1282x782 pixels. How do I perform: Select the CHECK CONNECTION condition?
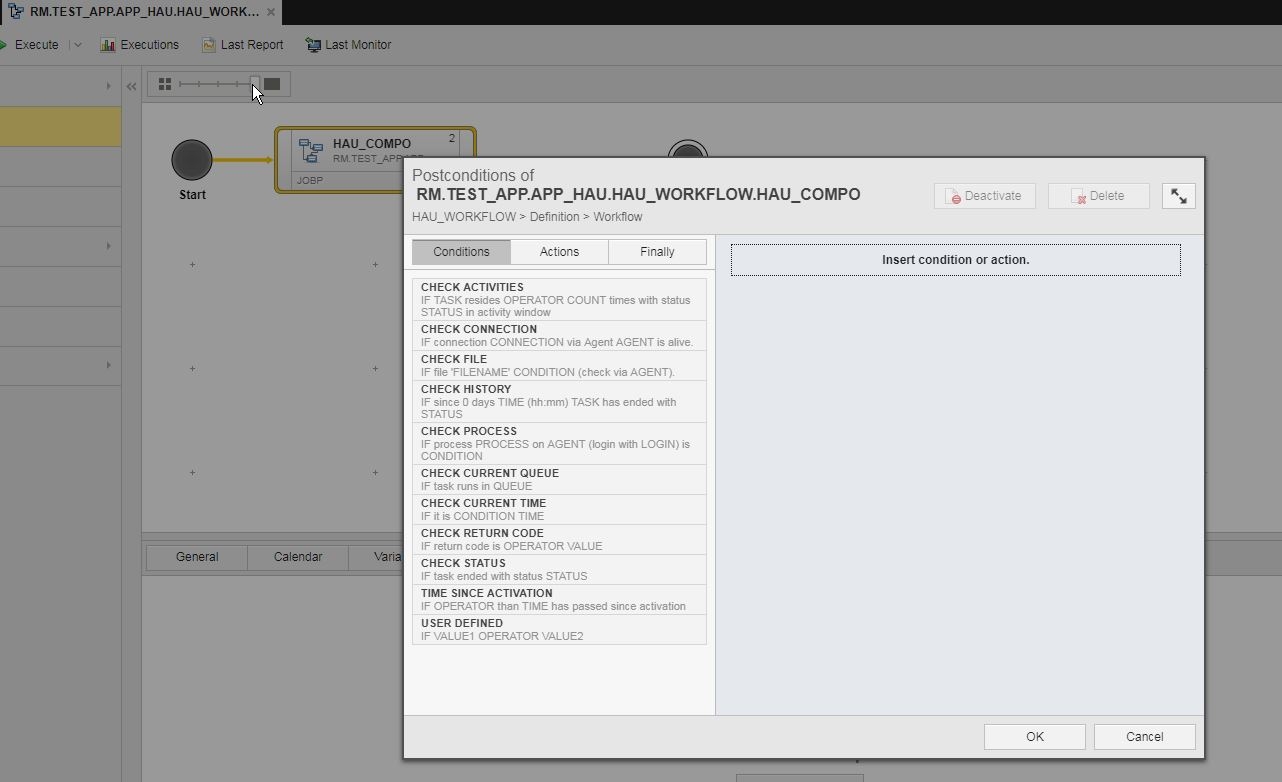559,334
